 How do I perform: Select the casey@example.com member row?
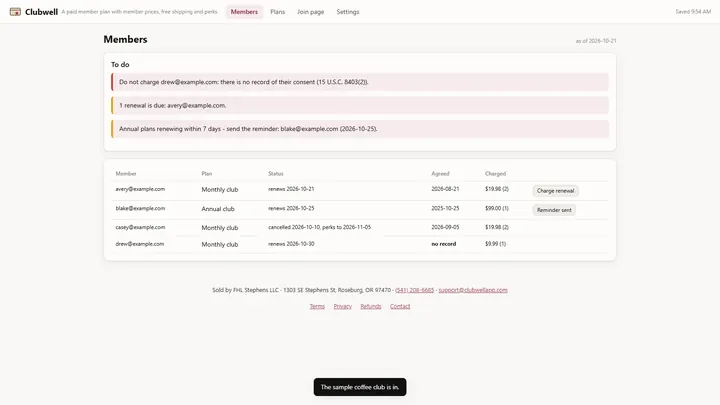(x=360, y=227)
